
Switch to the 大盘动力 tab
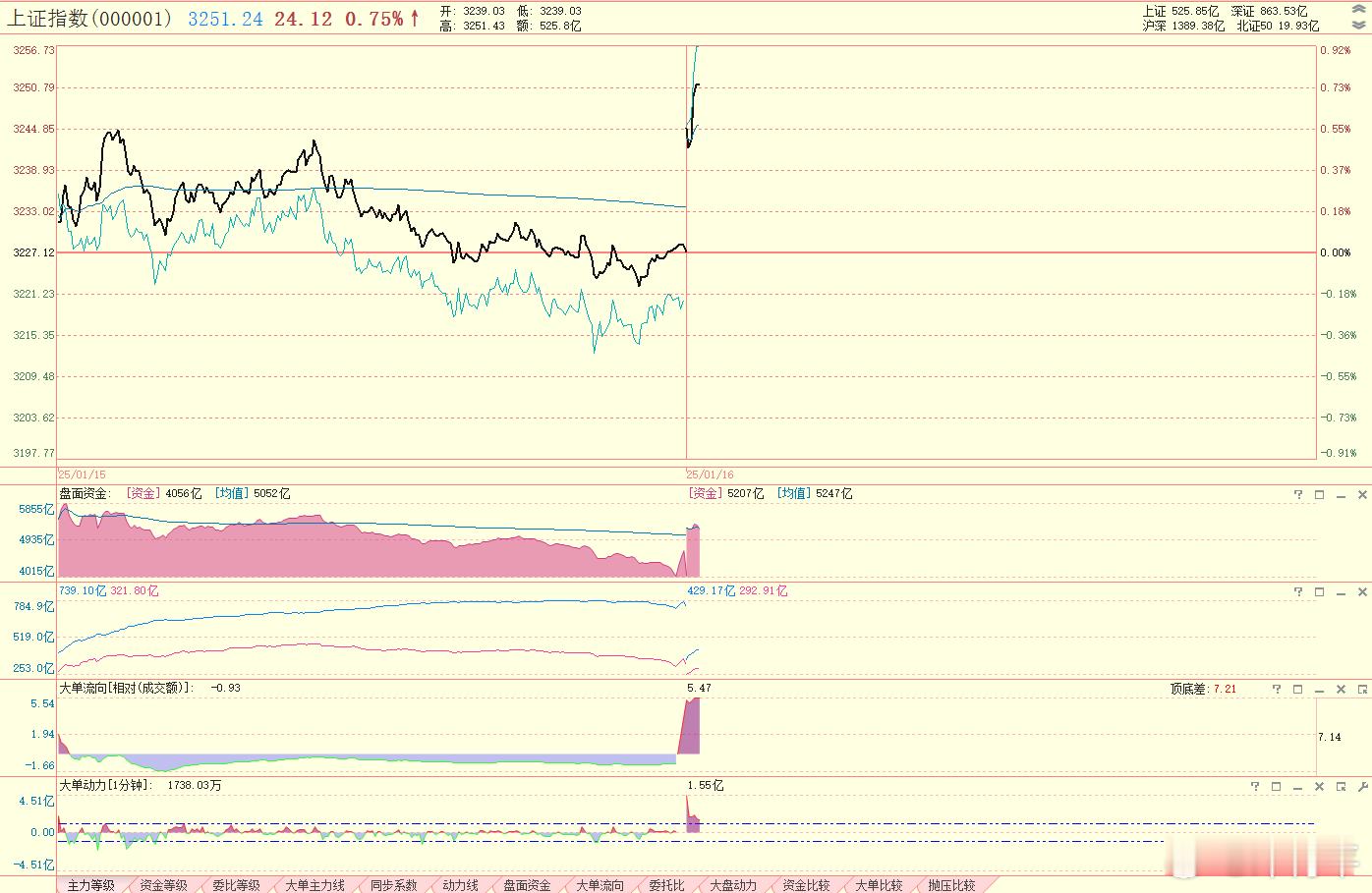[x=733, y=885]
